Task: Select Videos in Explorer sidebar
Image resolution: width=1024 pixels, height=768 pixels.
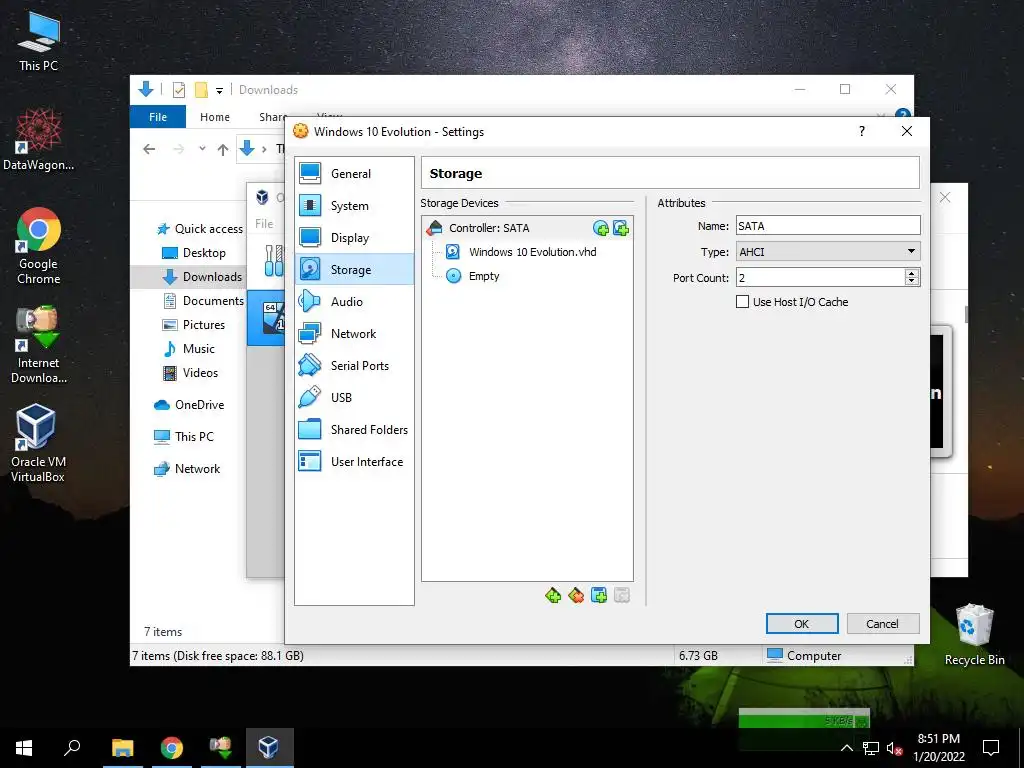Action: (190, 373)
